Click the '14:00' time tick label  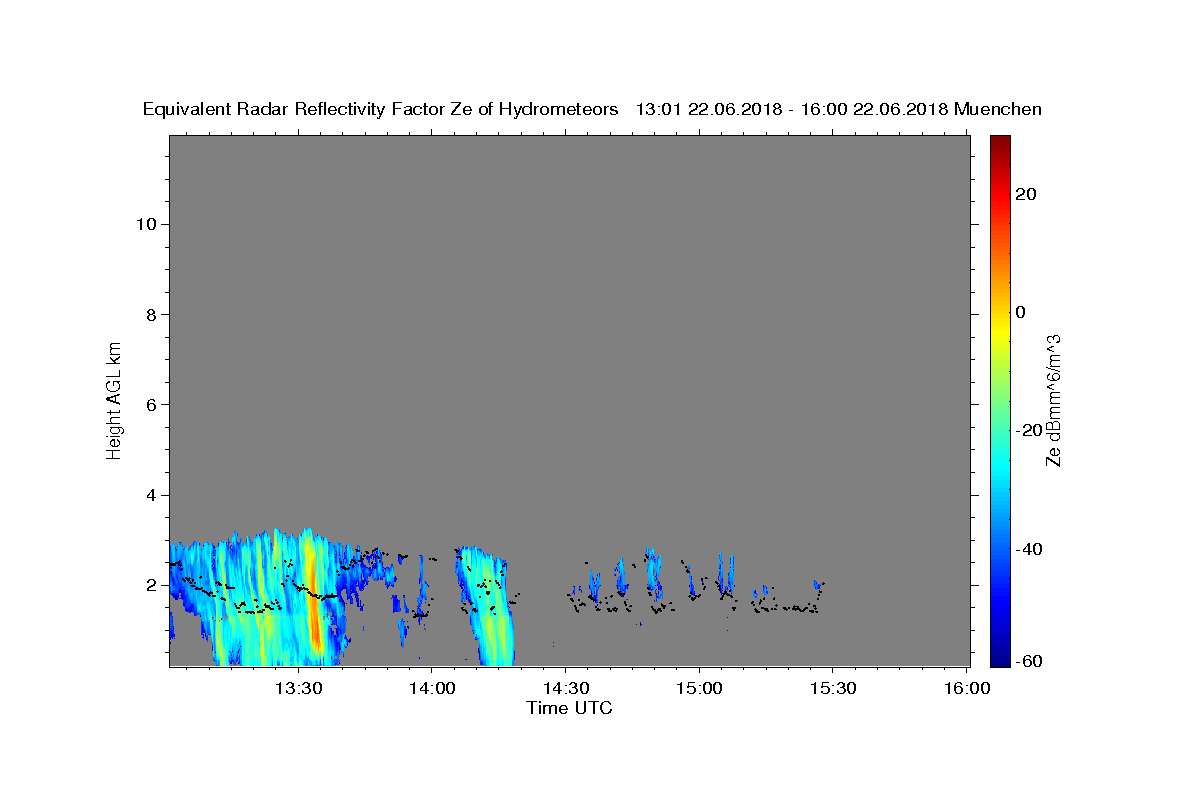point(431,688)
